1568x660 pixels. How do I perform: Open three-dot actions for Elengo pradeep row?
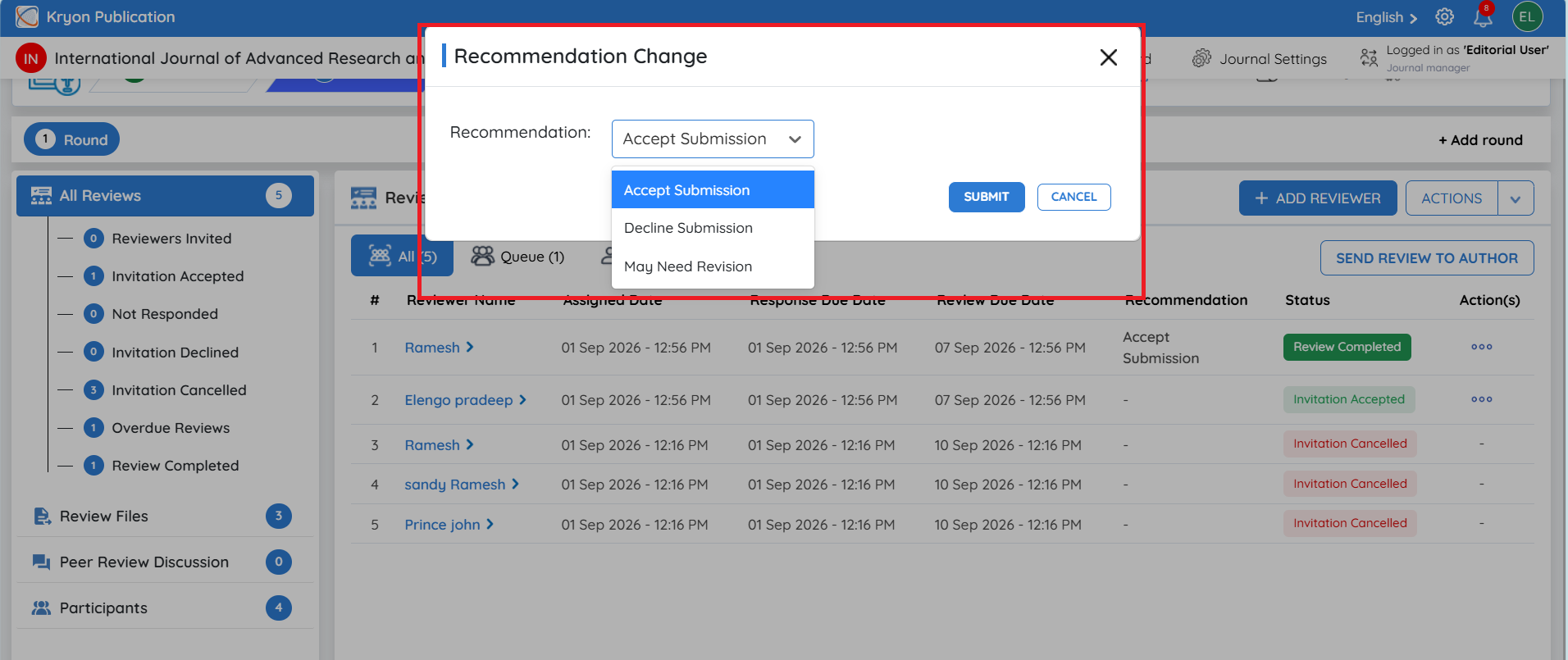tap(1482, 399)
